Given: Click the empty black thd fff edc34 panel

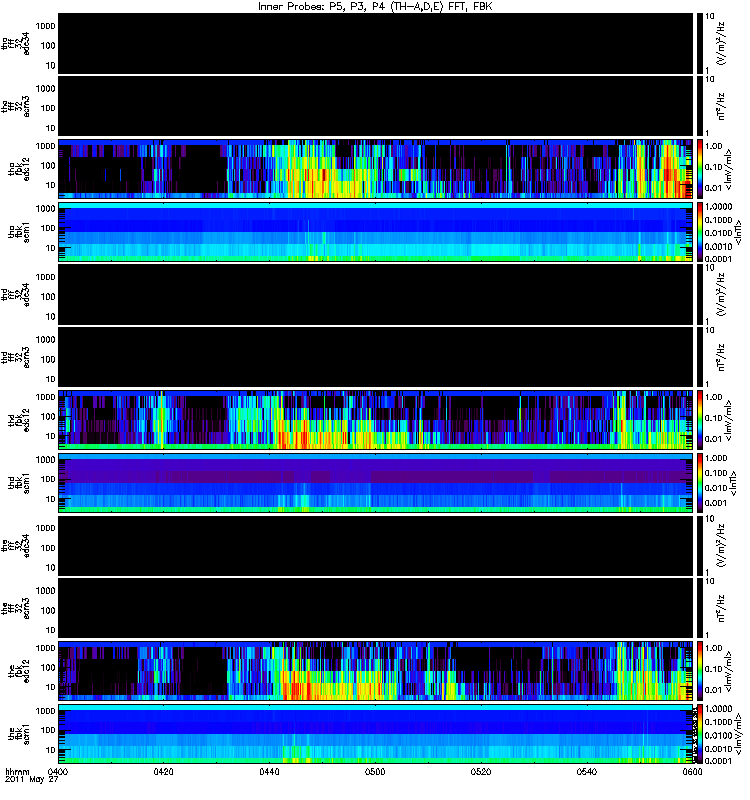Looking at the screenshot, I should (x=376, y=295).
